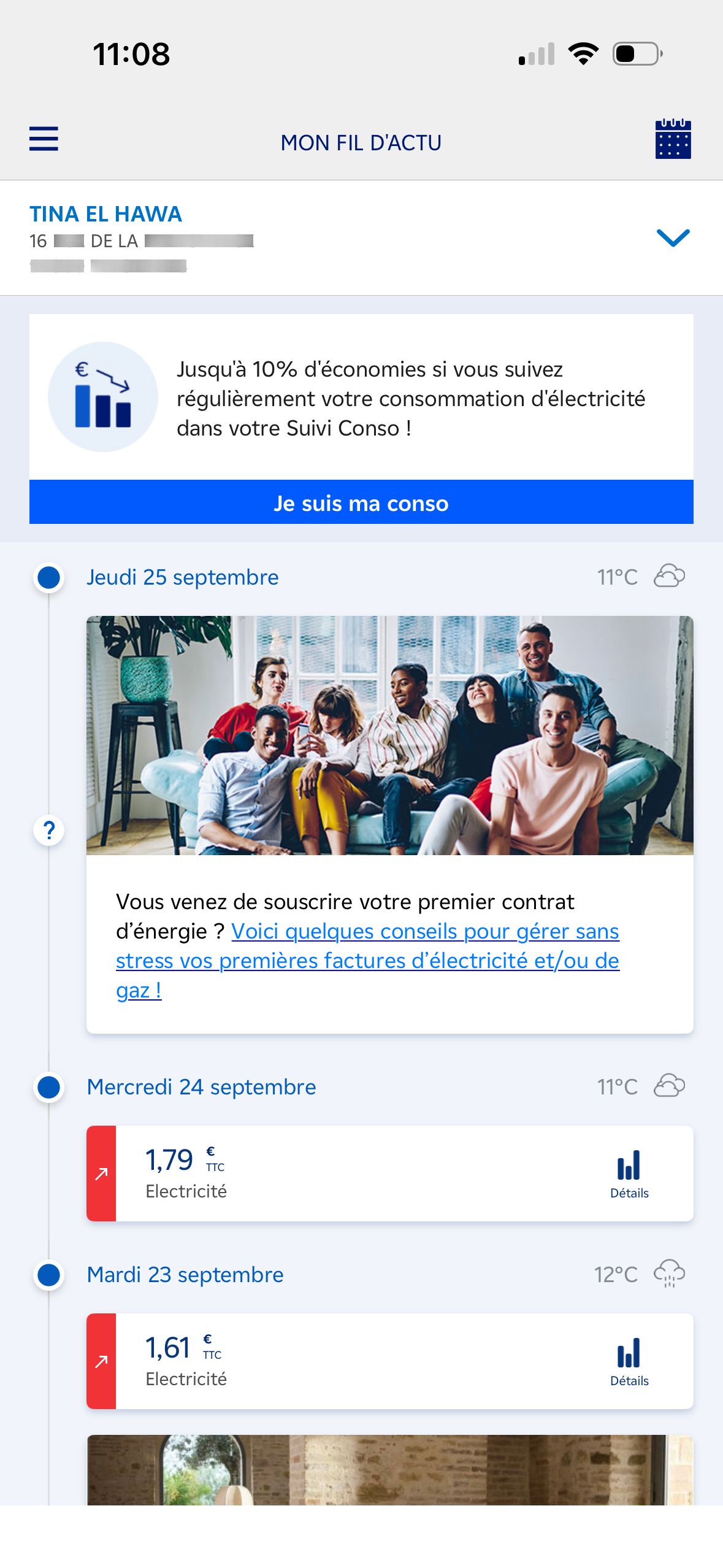
Task: Tap the cloudy weather icon for Jeudi
Action: click(669, 577)
